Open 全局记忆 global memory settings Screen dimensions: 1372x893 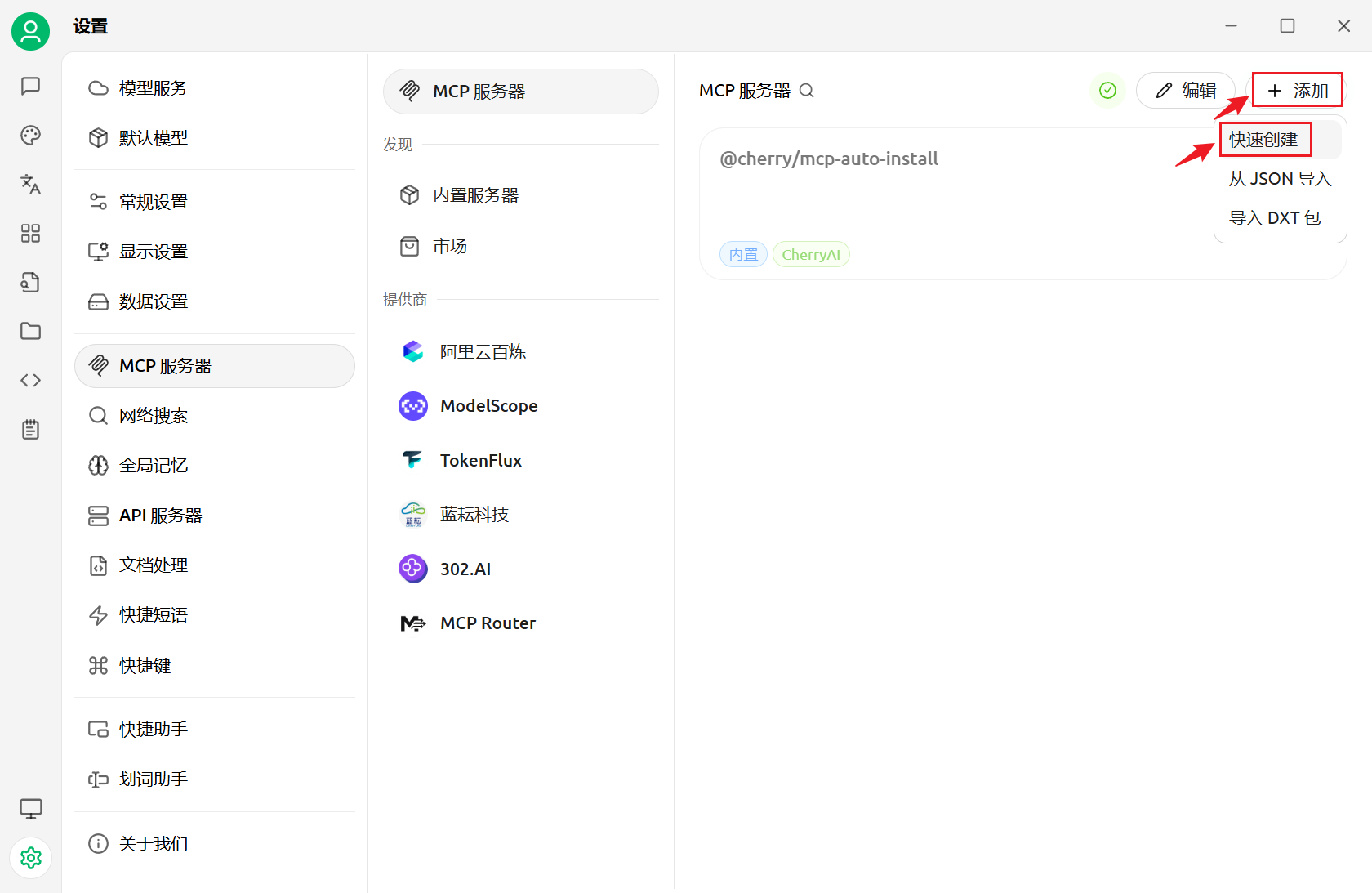point(215,466)
